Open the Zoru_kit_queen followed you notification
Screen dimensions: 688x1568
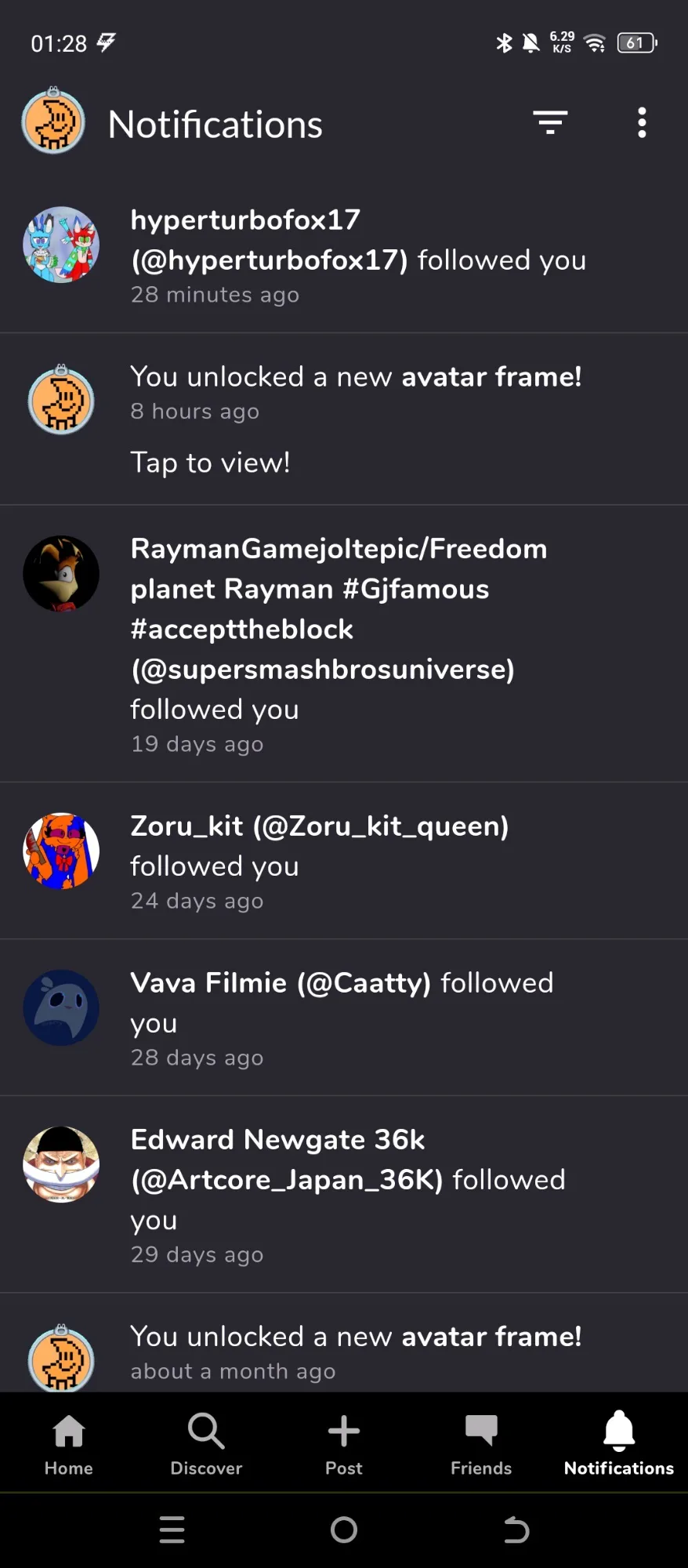click(344, 861)
